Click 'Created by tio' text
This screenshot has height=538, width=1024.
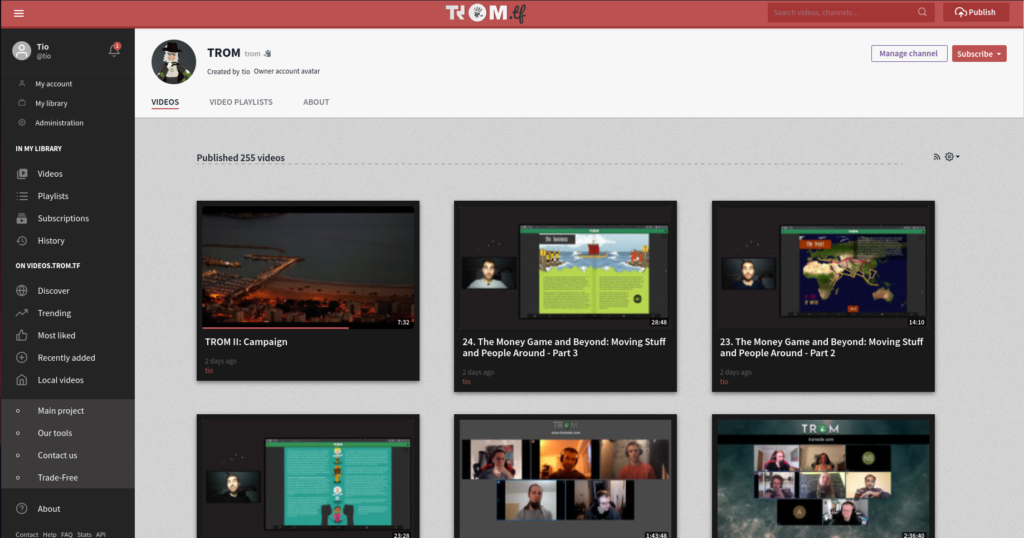[x=229, y=72]
